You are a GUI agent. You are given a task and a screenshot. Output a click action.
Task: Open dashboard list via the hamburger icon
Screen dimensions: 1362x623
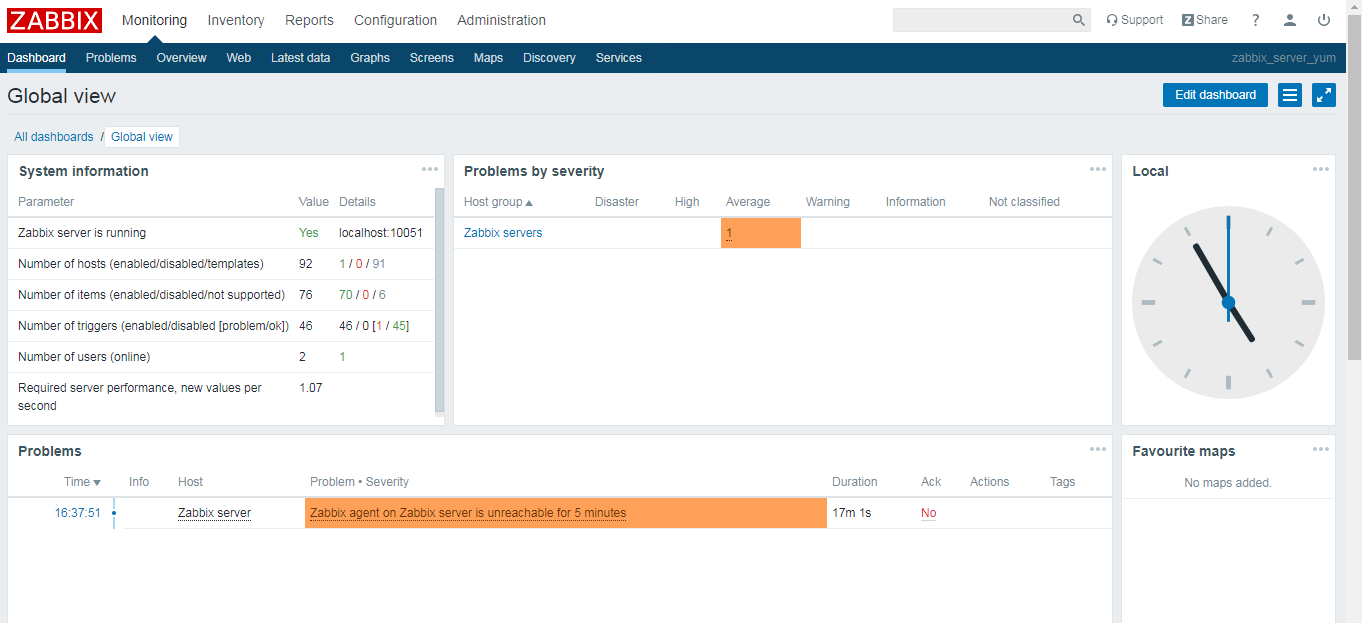pos(1289,94)
